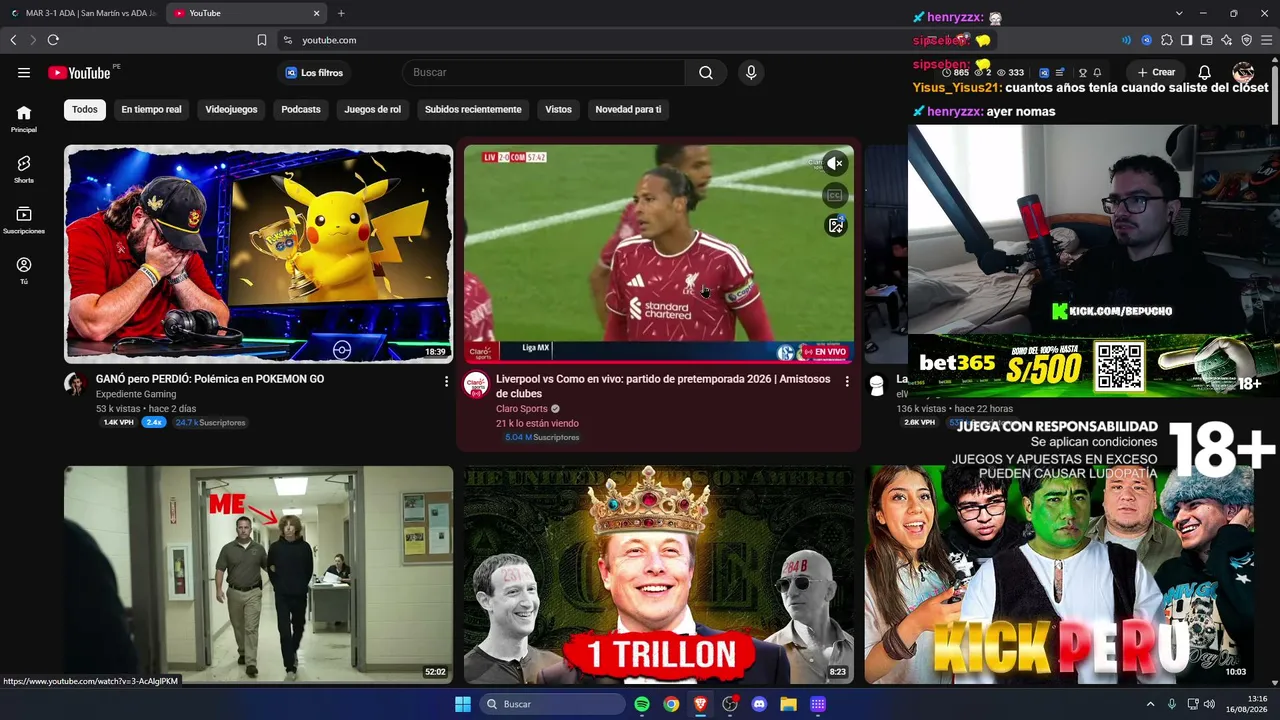Open the Brave wallet icon

pos(1206,40)
